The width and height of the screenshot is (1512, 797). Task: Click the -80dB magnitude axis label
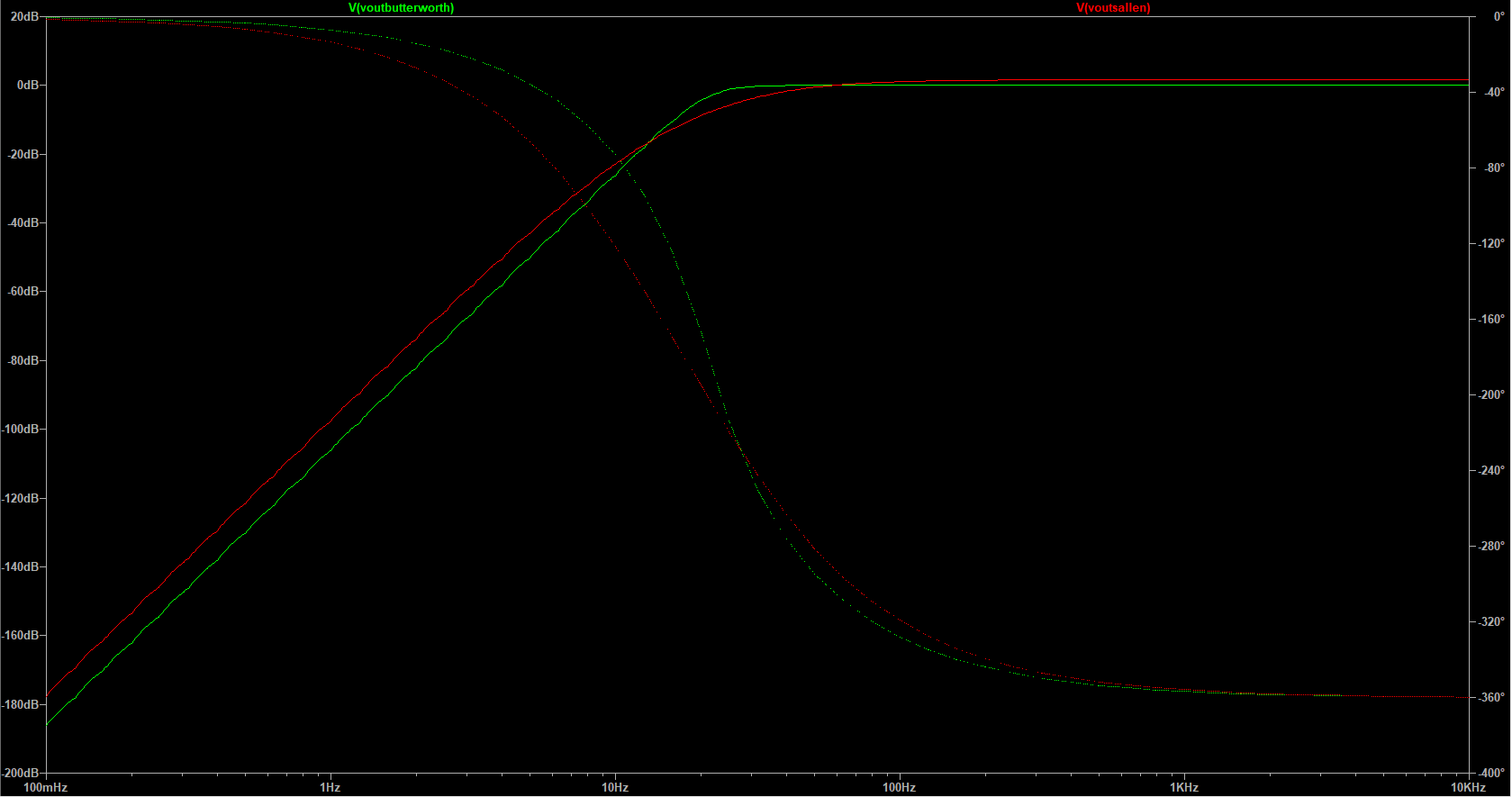[23, 360]
